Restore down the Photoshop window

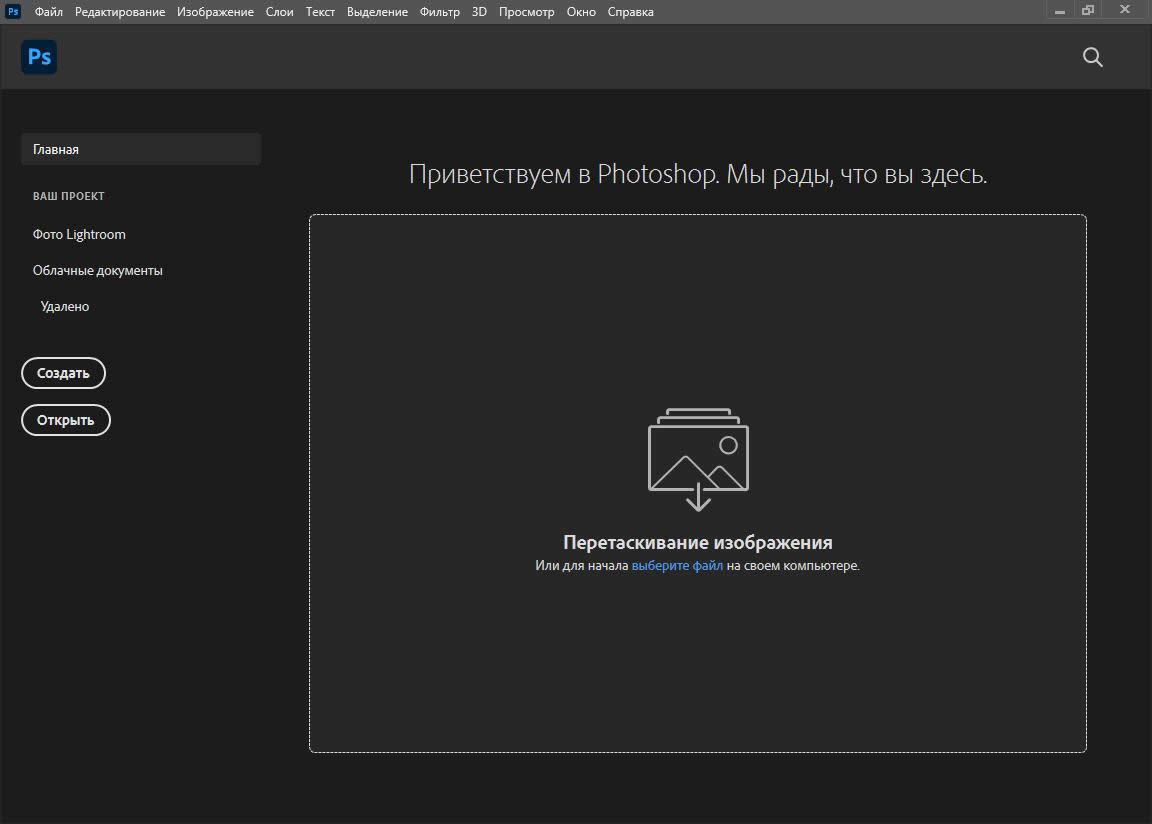click(x=1088, y=10)
